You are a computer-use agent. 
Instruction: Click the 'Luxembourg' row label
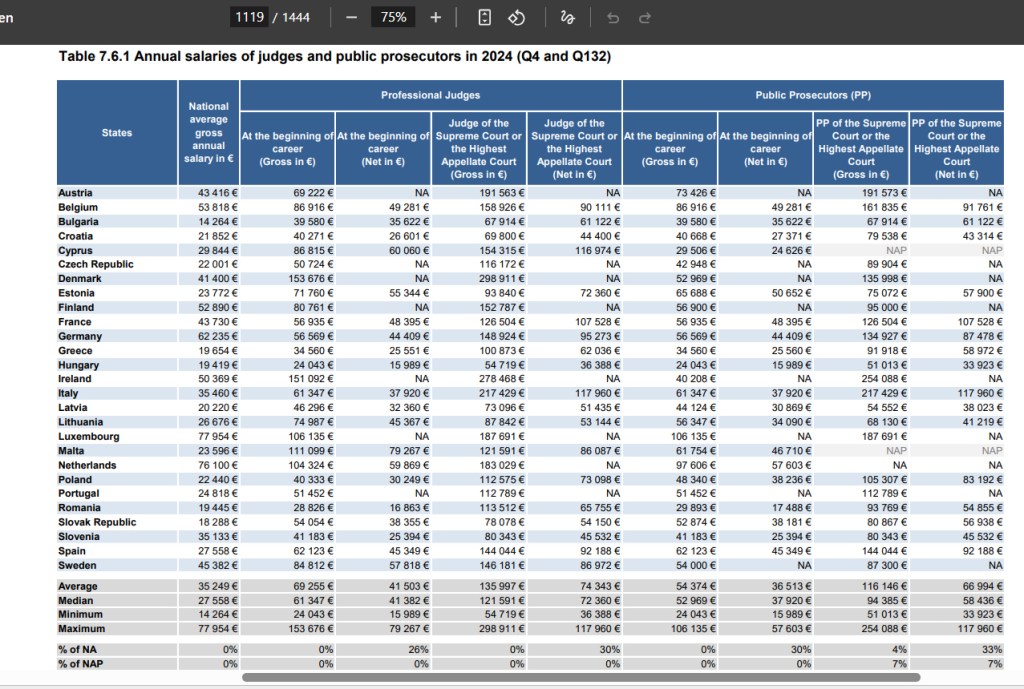89,436
